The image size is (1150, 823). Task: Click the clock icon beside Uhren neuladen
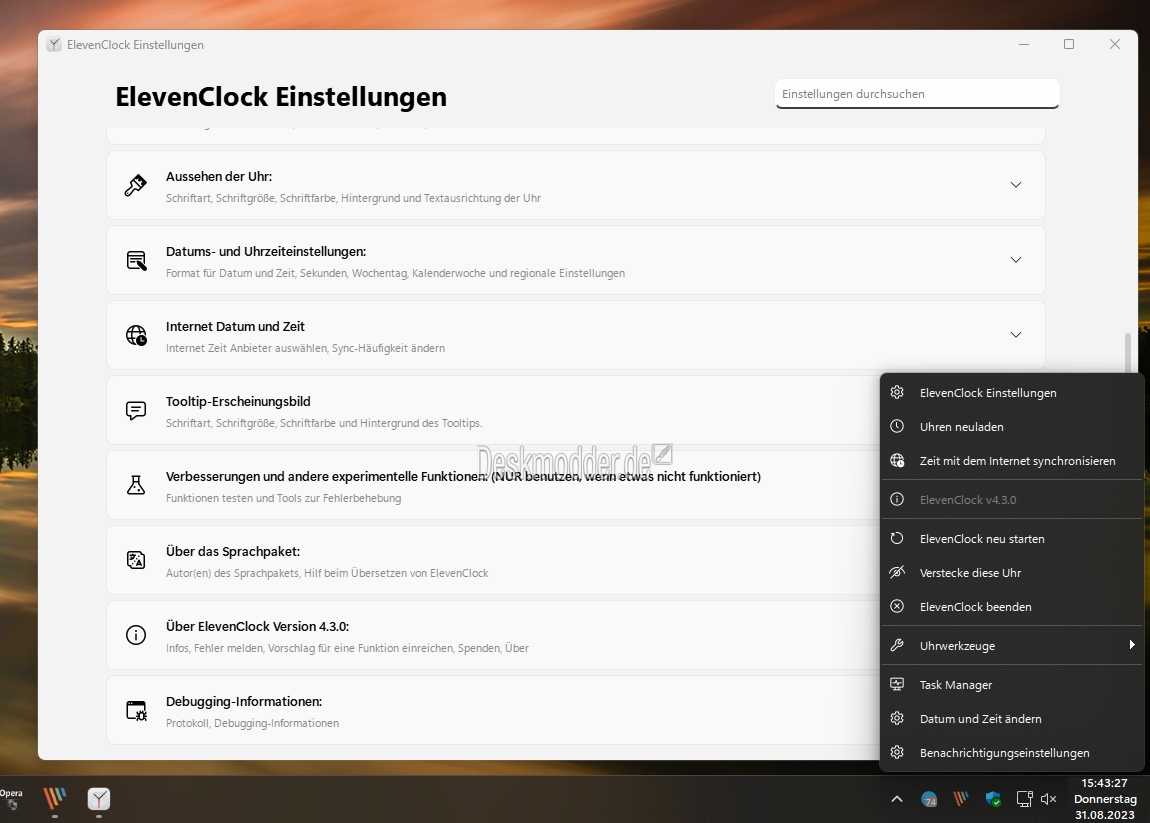897,426
